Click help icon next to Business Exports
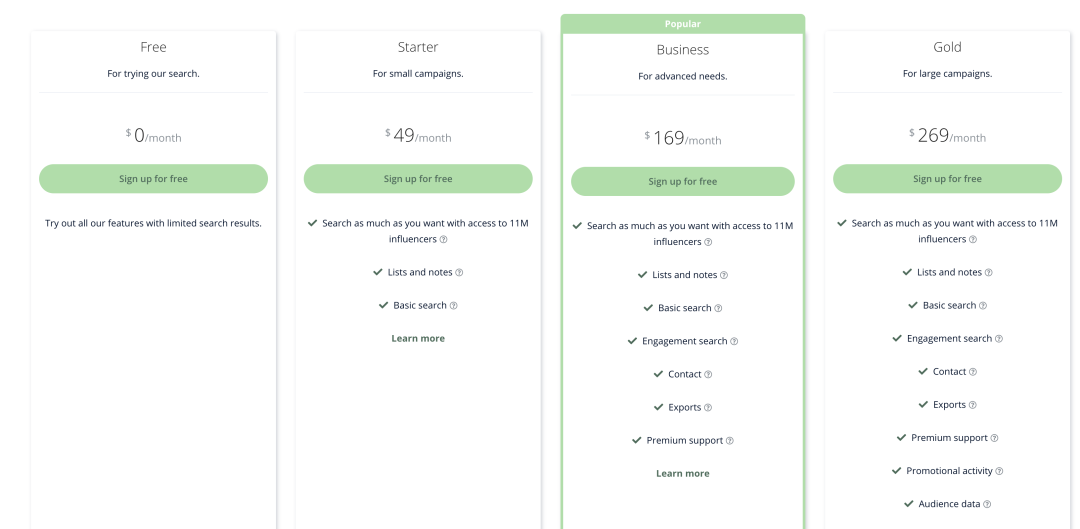The image size is (1080, 529). point(708,408)
